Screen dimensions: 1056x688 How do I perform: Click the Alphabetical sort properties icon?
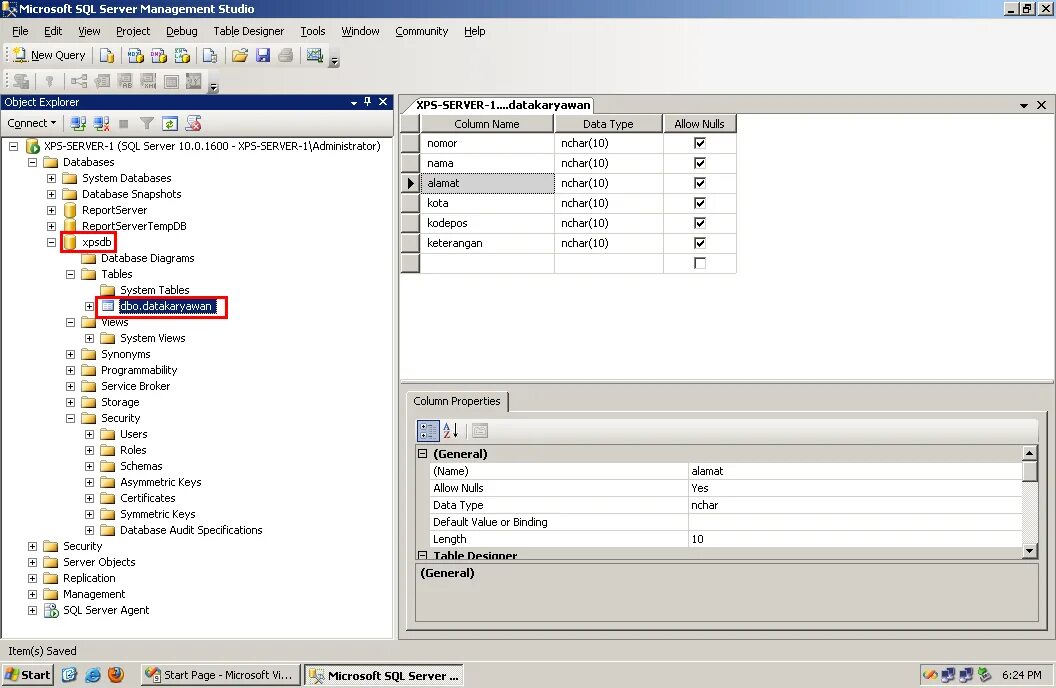pos(451,431)
